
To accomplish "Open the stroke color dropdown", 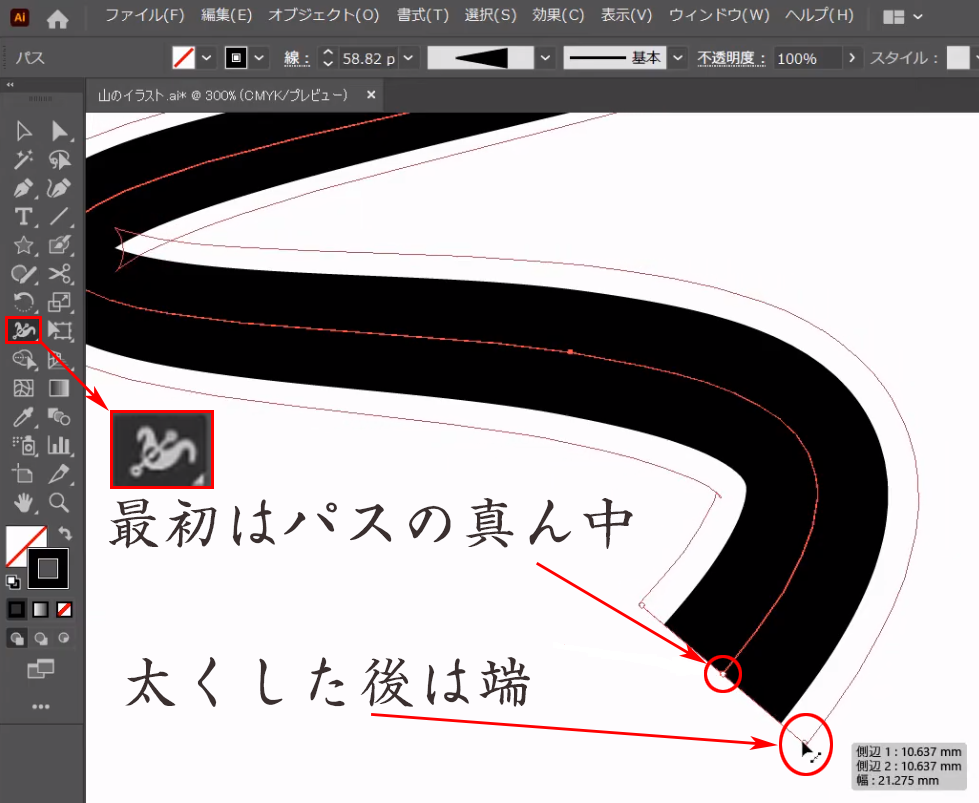I will pos(260,58).
